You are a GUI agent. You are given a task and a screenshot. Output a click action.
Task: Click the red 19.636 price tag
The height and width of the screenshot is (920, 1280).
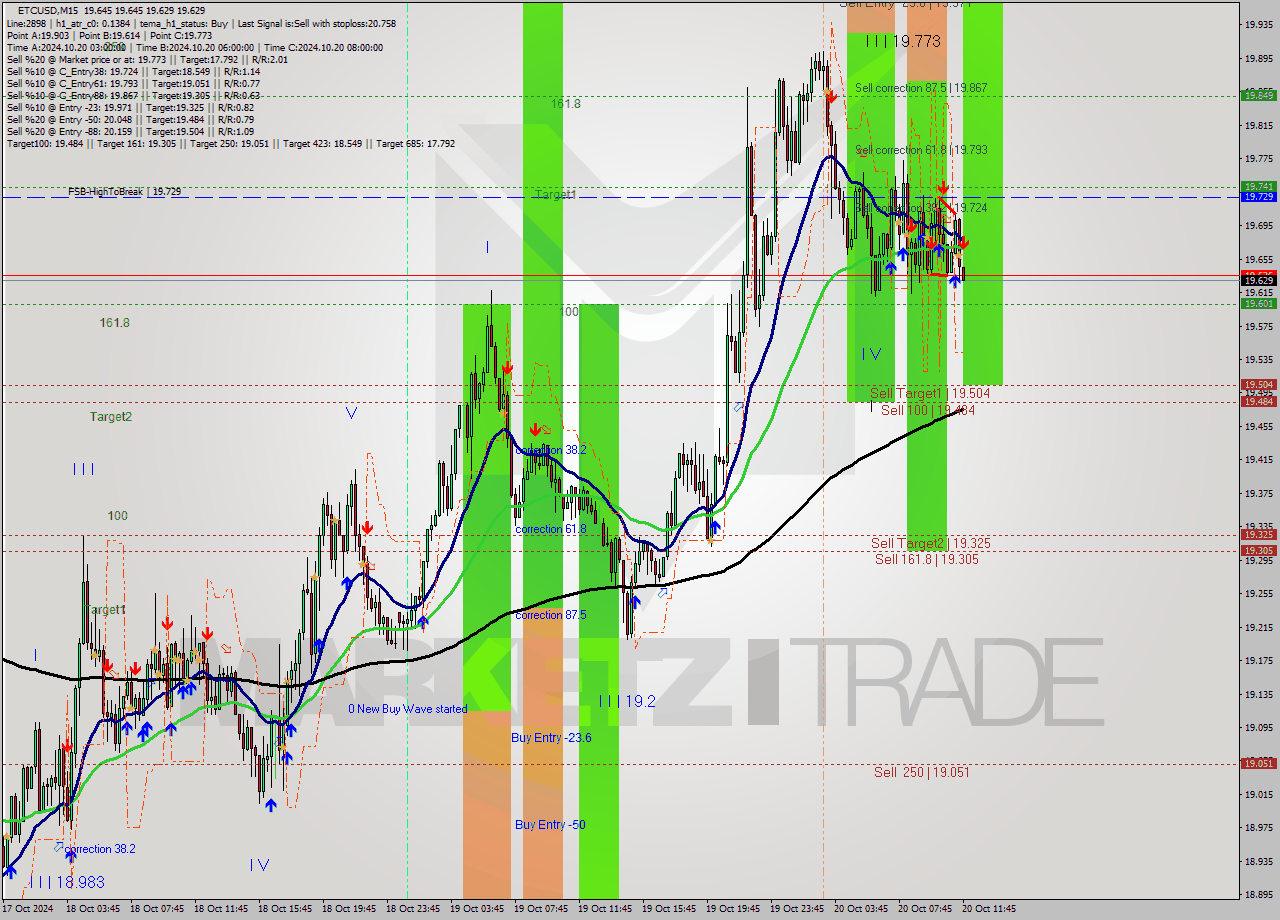pyautogui.click(x=1258, y=274)
